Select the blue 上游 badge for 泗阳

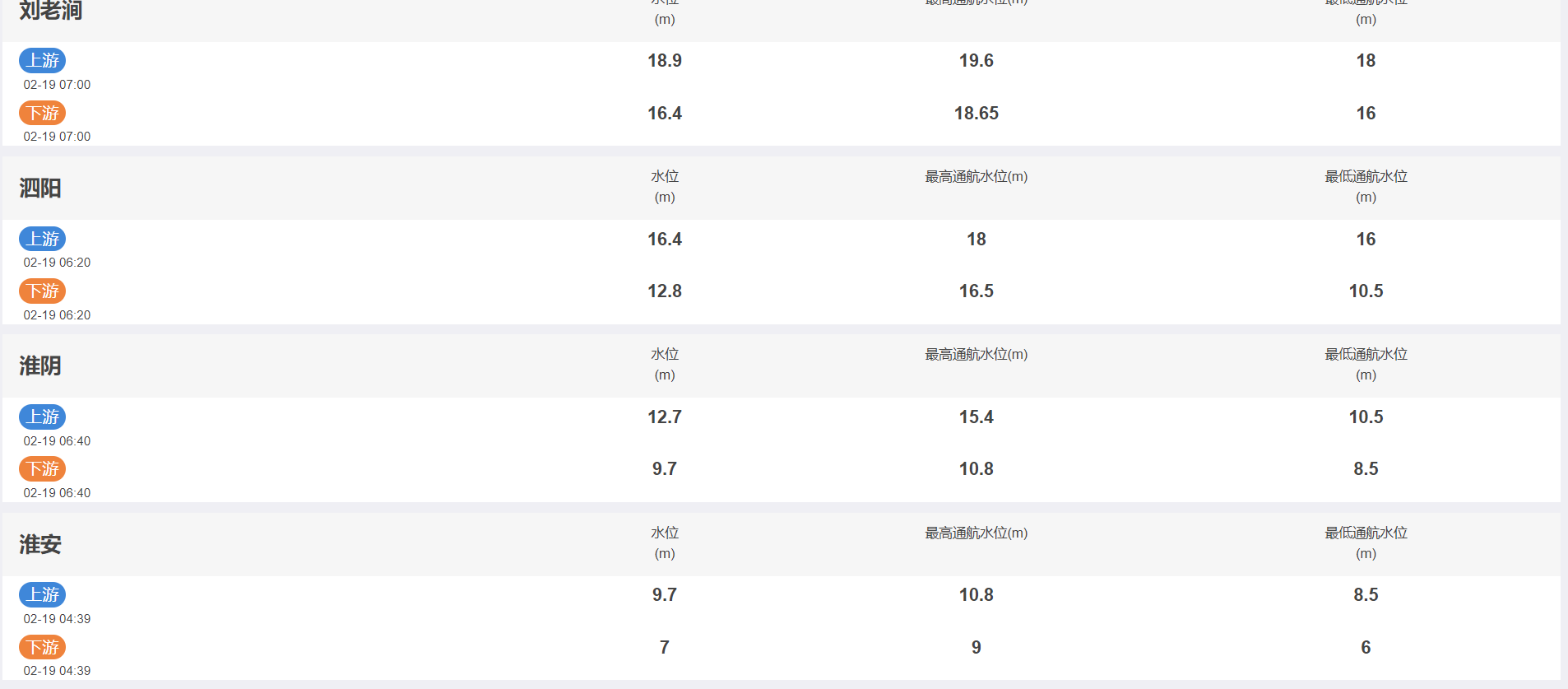pos(43,239)
